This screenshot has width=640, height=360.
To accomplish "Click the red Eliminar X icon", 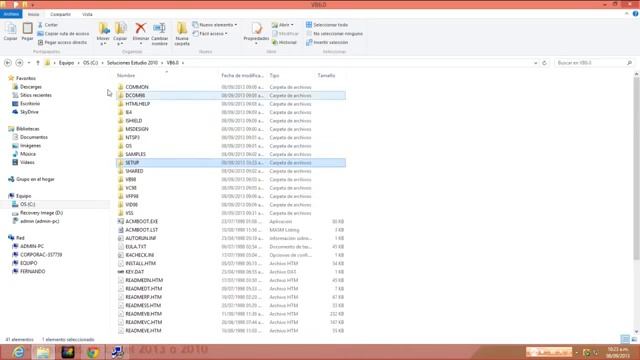I will (141, 28).
